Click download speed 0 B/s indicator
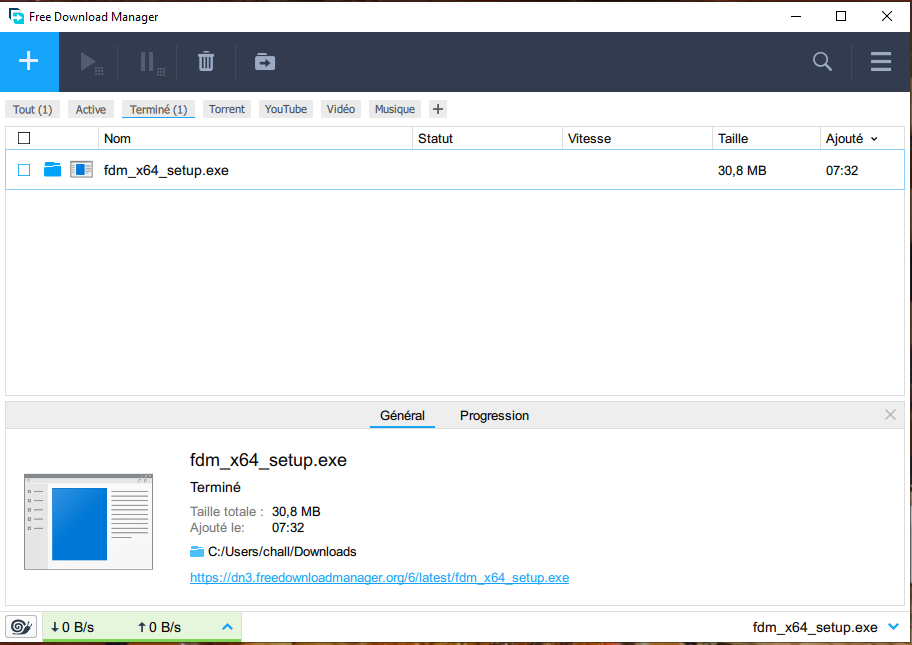912x645 pixels. pyautogui.click(x=72, y=627)
